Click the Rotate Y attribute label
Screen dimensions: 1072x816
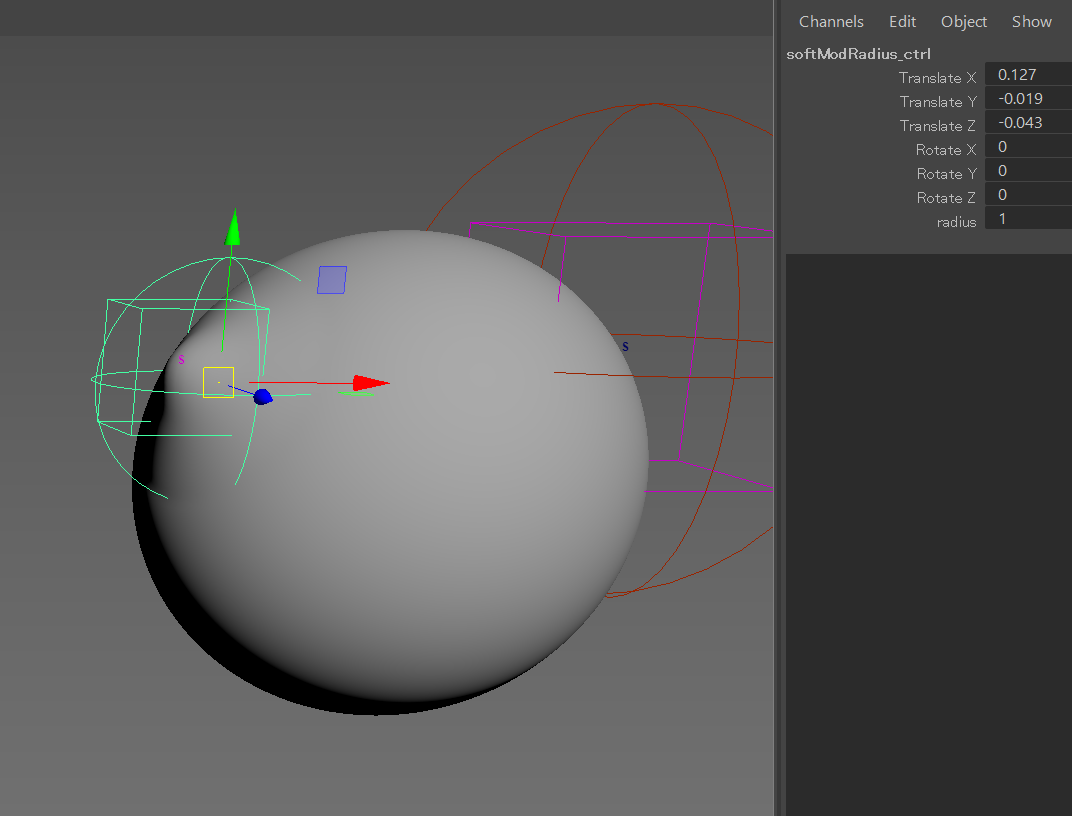click(947, 174)
